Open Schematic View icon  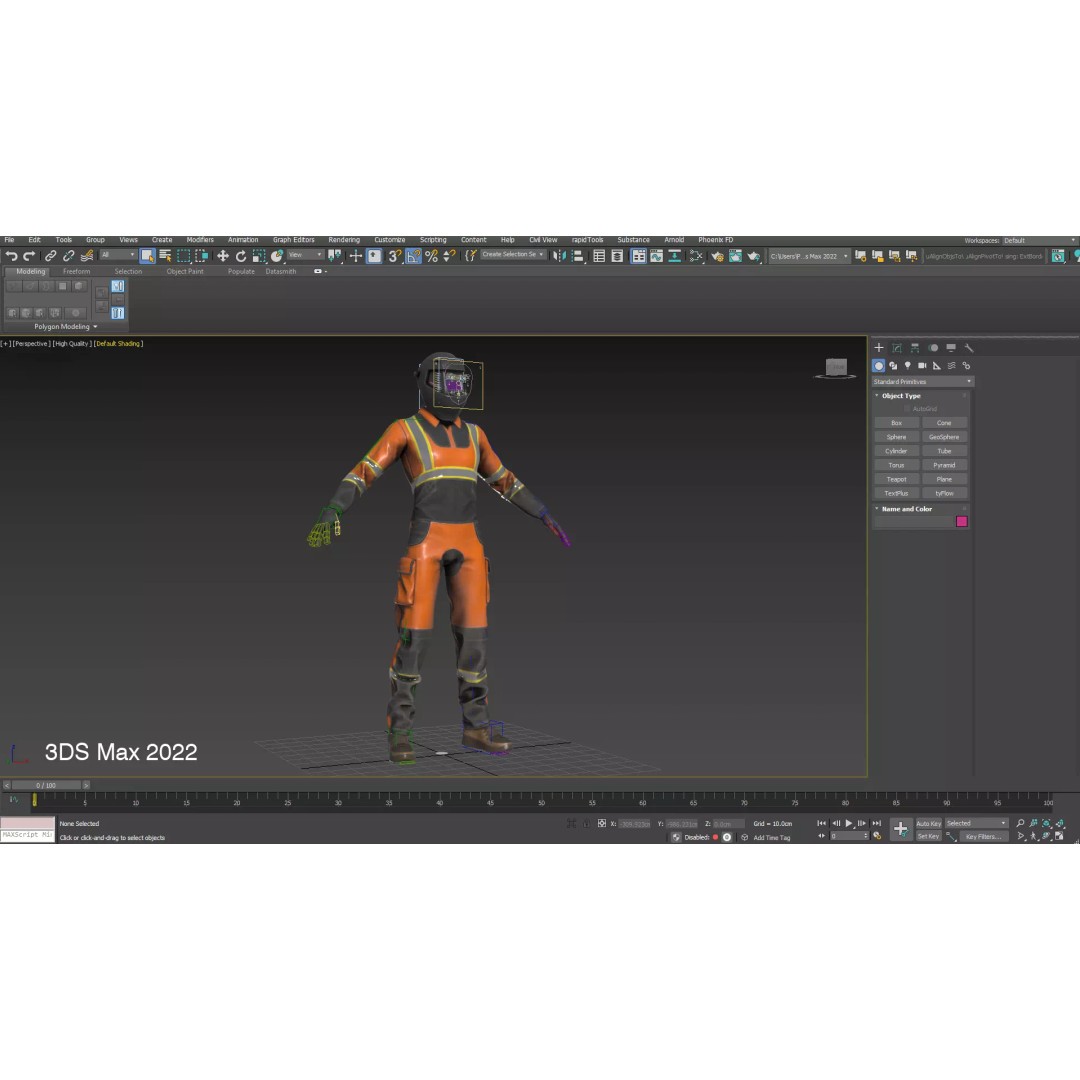point(674,256)
